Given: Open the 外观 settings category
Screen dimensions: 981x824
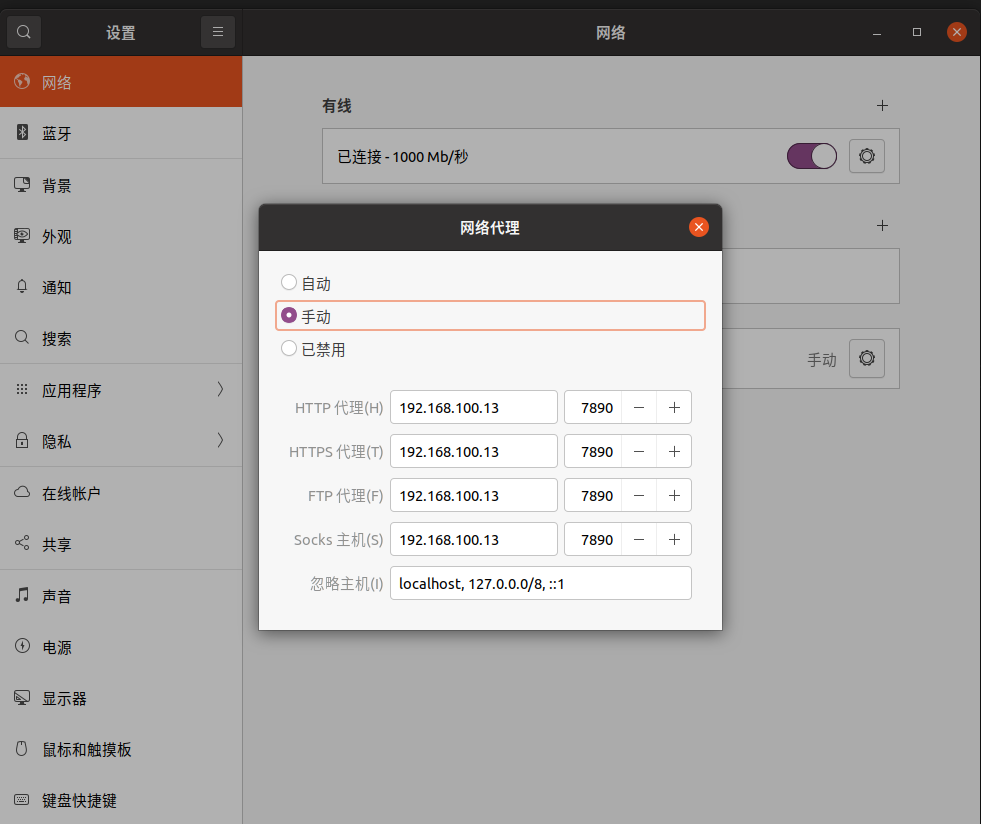Looking at the screenshot, I should [x=121, y=237].
